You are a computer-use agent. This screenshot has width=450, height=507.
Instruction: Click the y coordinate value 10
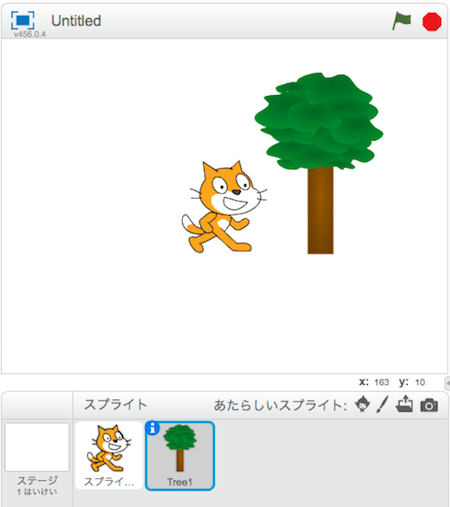[420, 382]
